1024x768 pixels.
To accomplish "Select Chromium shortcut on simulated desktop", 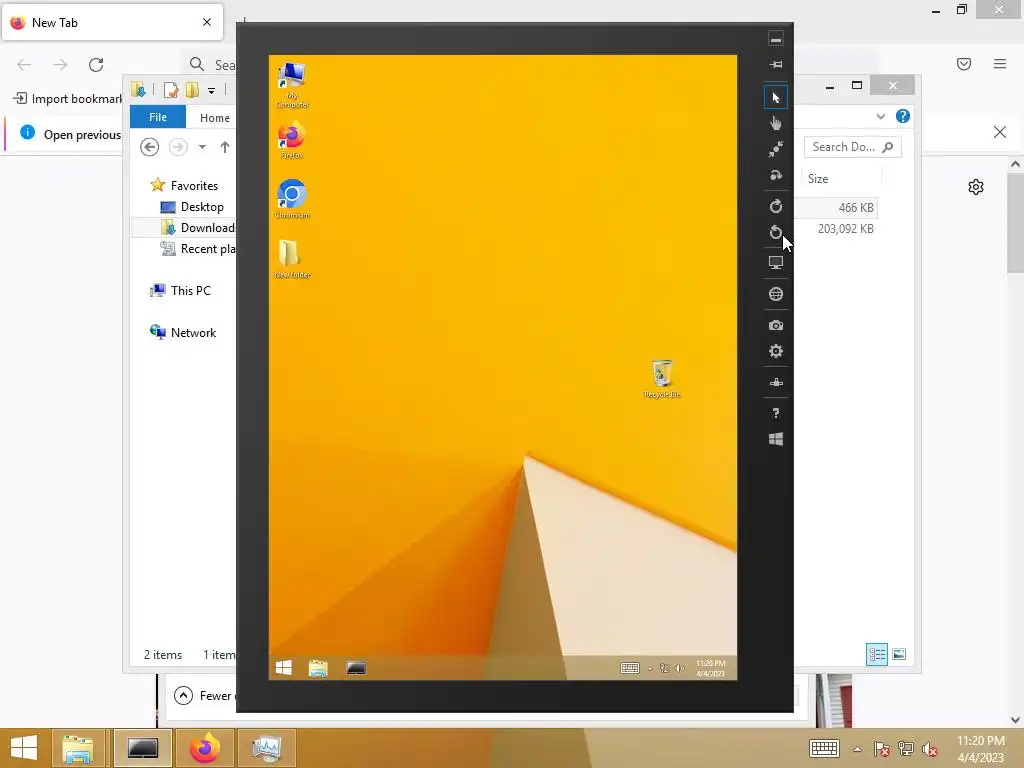I will [x=292, y=199].
